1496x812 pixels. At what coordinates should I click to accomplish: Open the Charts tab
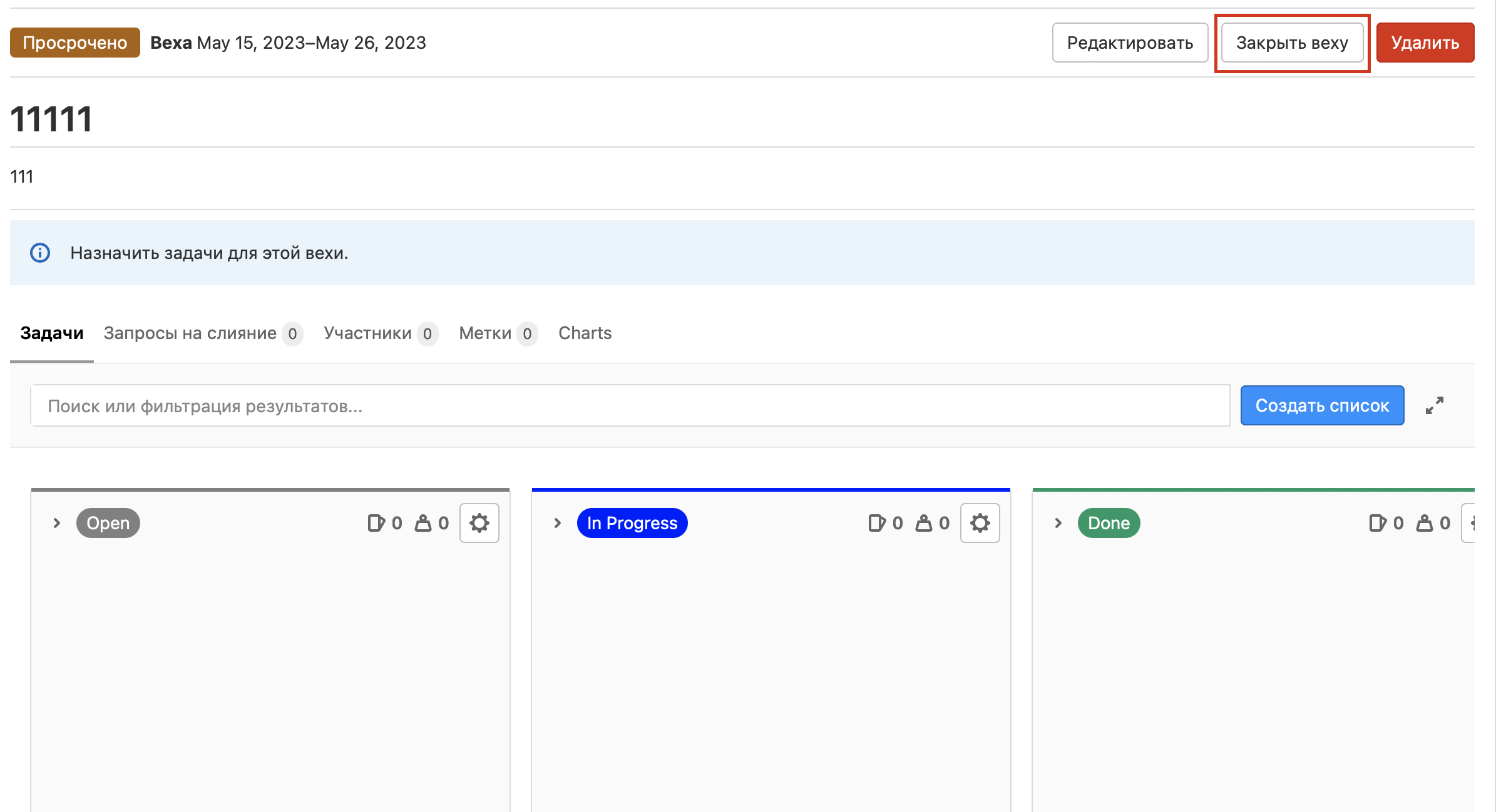coord(585,333)
